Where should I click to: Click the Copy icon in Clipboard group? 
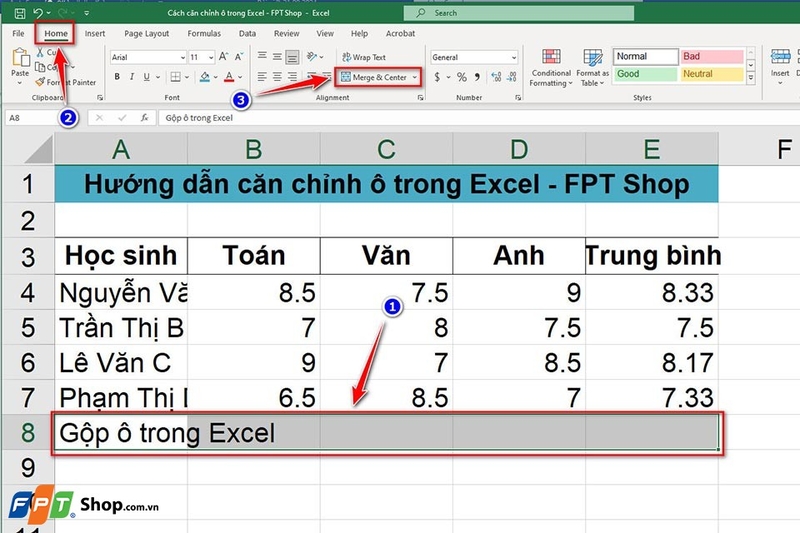[x=40, y=67]
